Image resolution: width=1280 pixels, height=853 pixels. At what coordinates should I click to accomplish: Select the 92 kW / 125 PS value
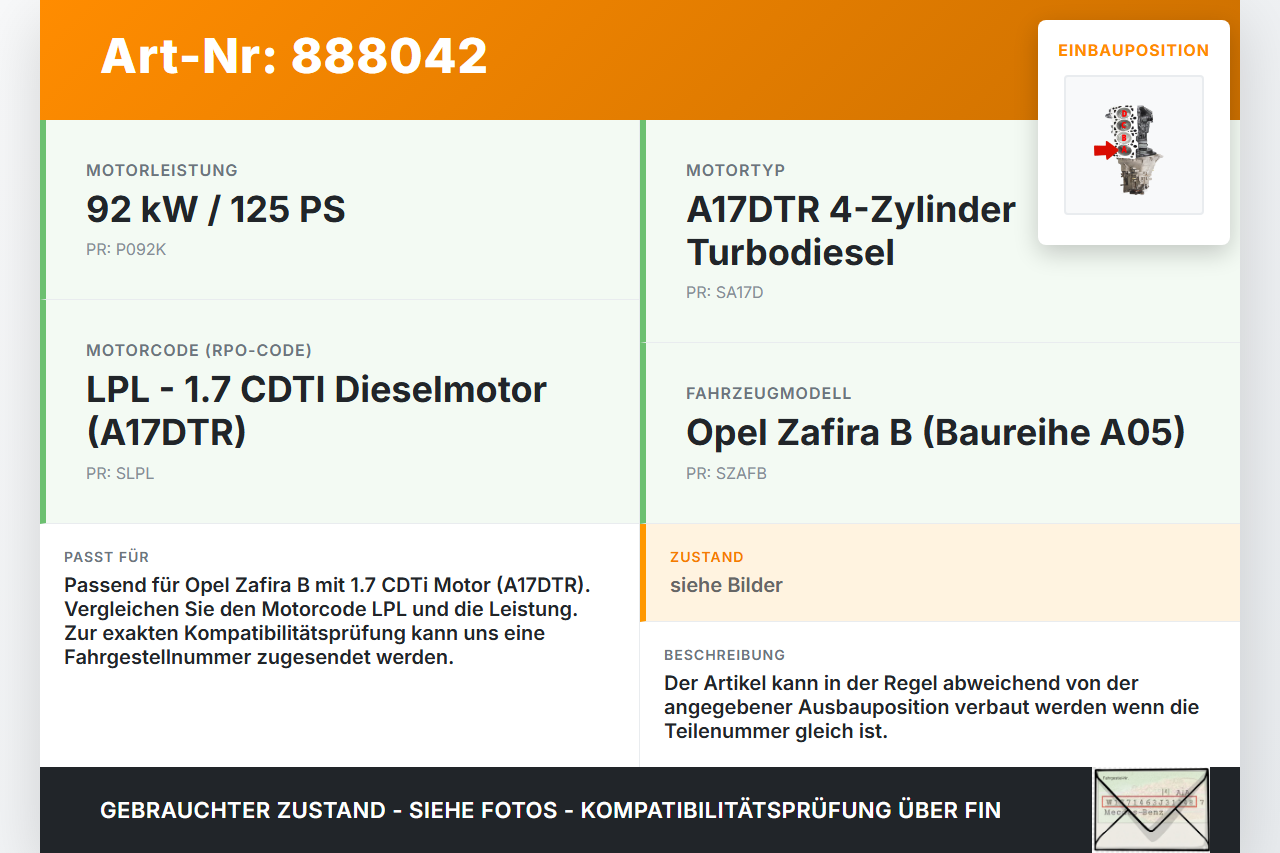point(216,210)
